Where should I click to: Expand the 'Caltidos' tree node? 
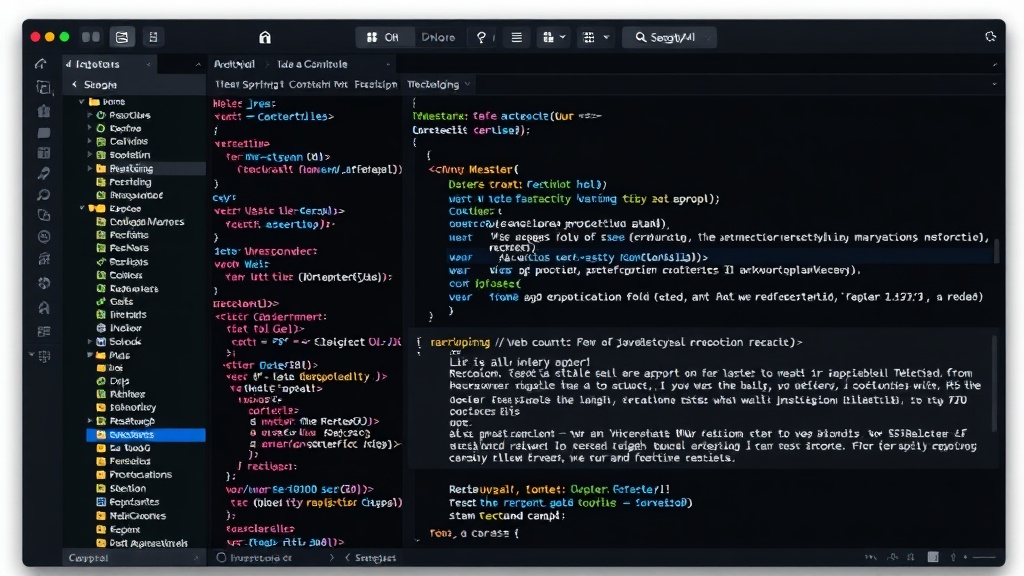[x=90, y=141]
